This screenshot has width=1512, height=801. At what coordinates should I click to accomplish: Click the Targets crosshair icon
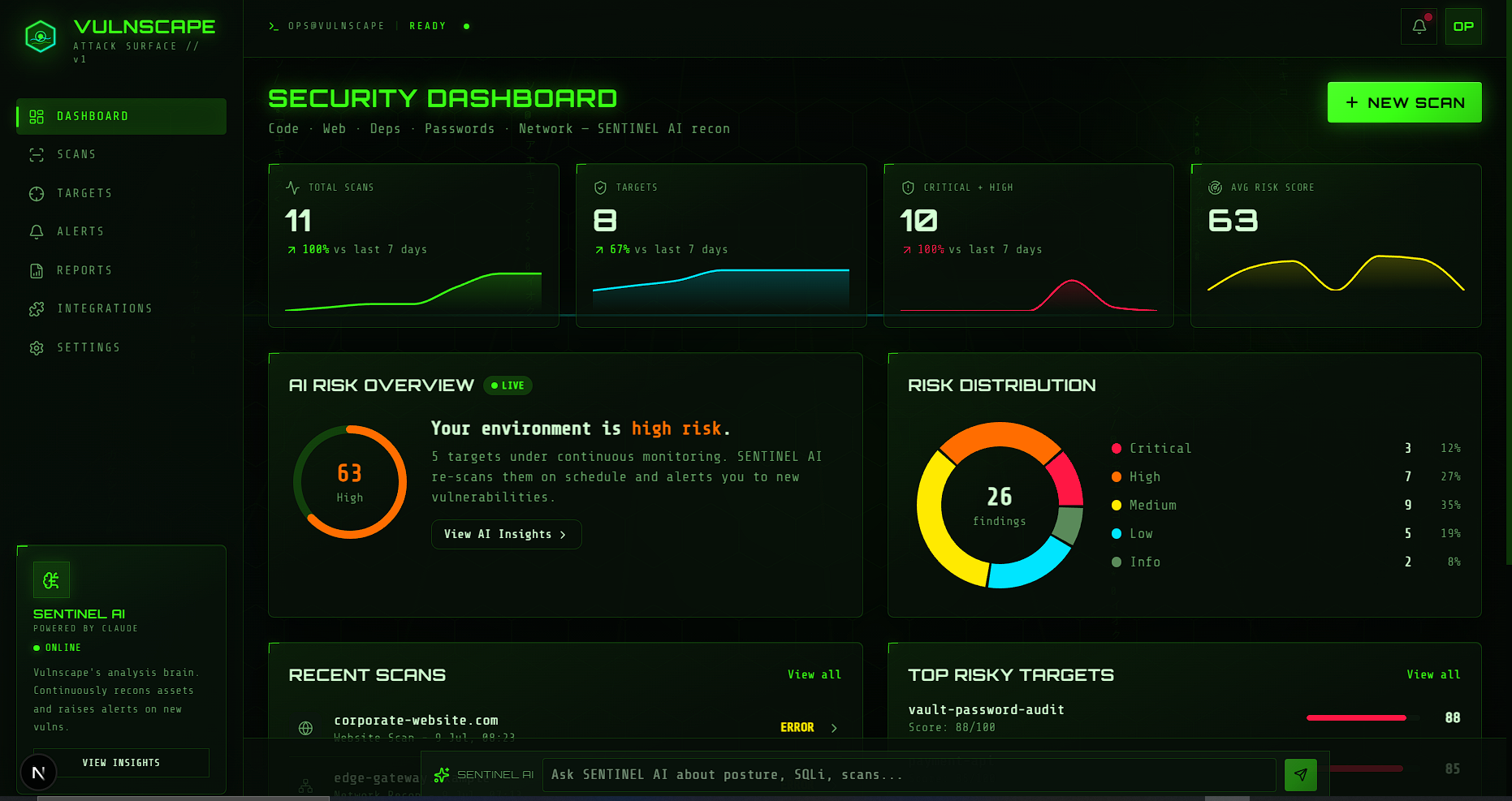(x=37, y=194)
